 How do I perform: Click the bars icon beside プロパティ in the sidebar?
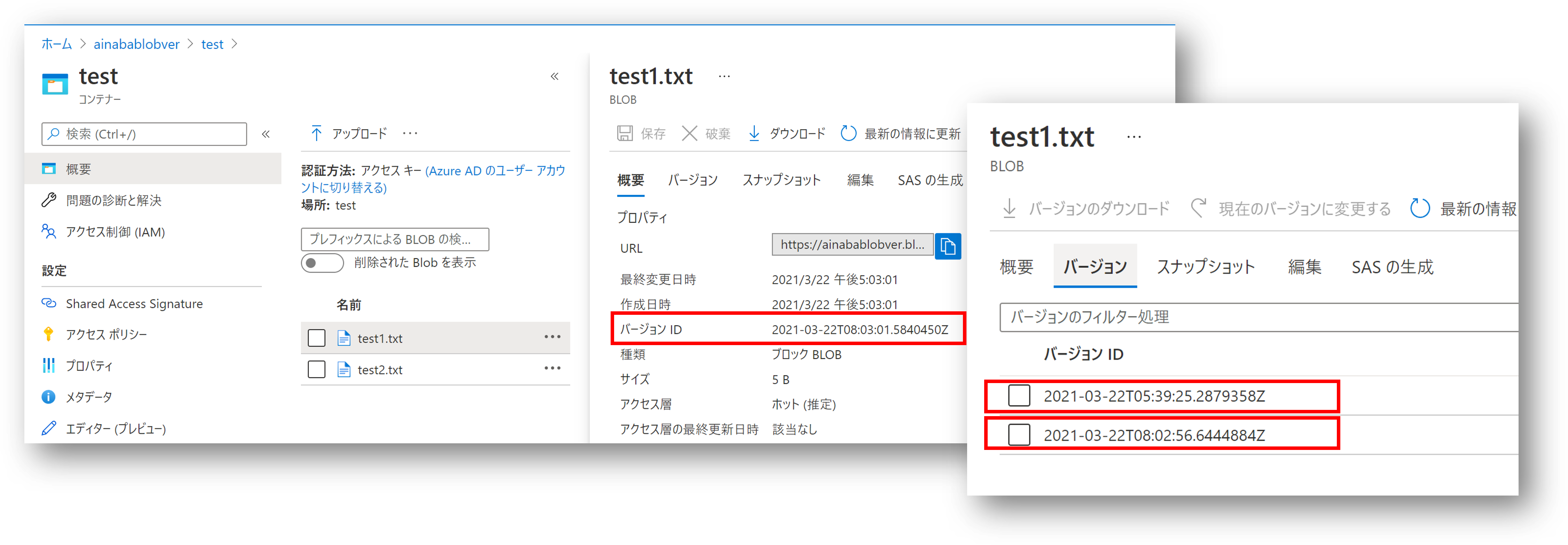point(49,365)
